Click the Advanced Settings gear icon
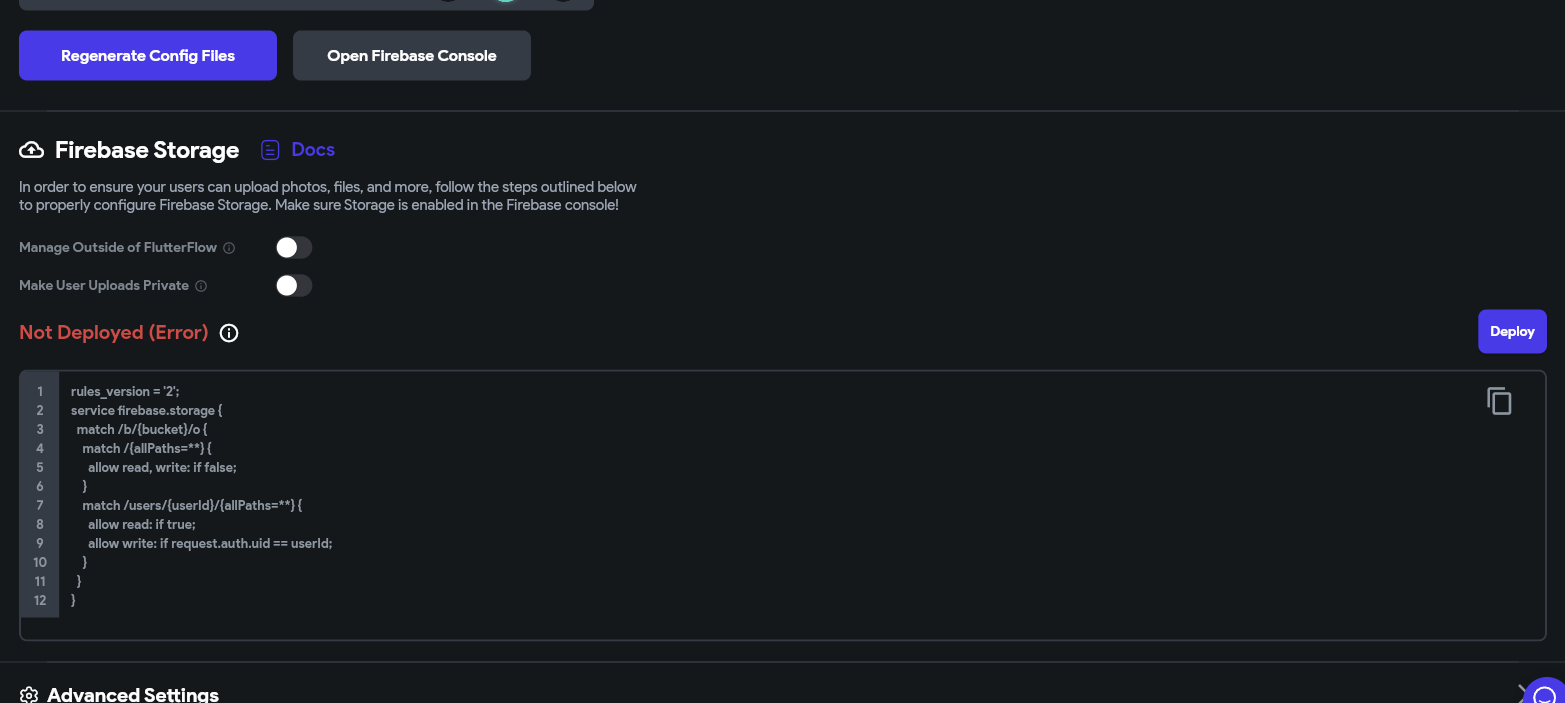The width and height of the screenshot is (1565, 703). 29,695
